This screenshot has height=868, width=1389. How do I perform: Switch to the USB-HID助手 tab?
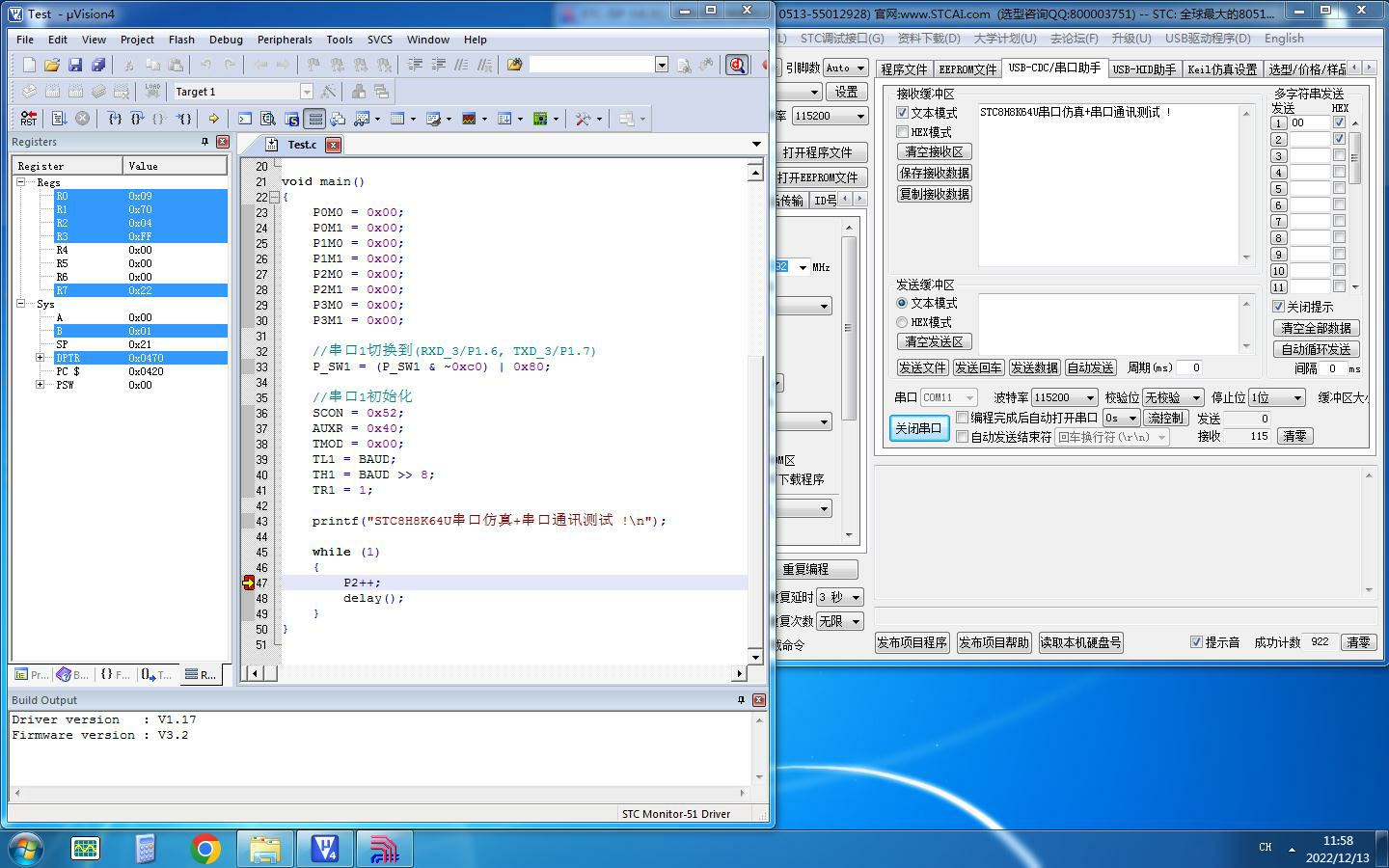1144,69
